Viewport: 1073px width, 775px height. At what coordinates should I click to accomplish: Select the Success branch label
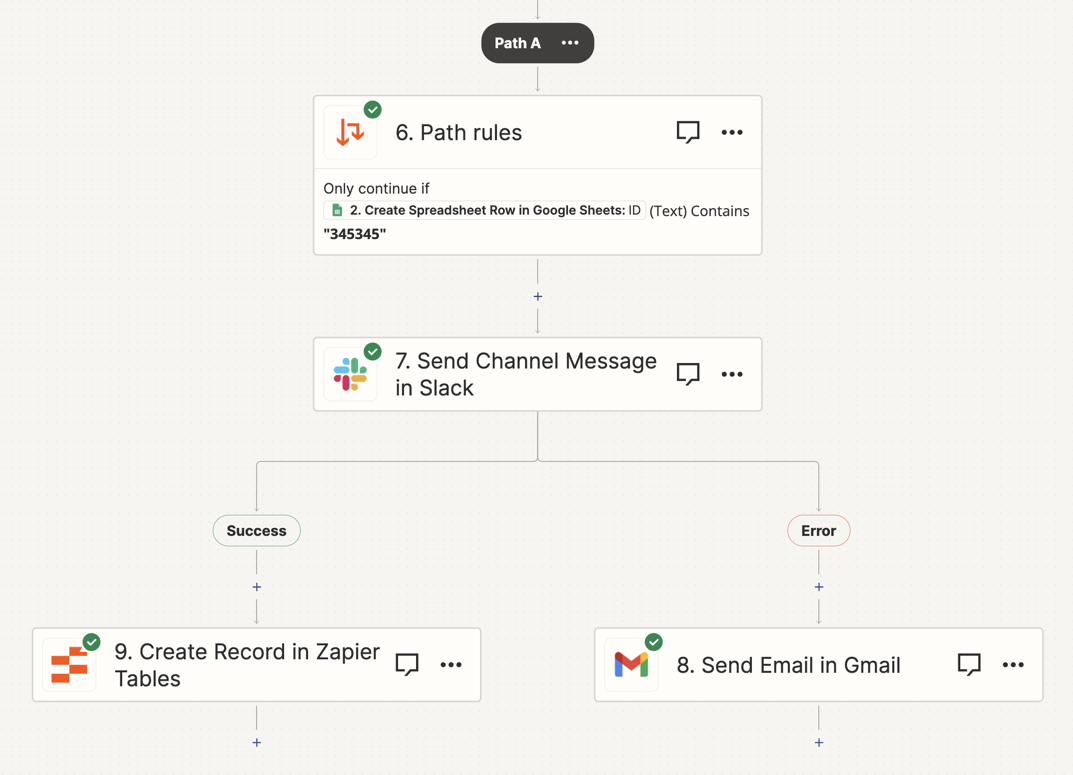click(x=256, y=530)
